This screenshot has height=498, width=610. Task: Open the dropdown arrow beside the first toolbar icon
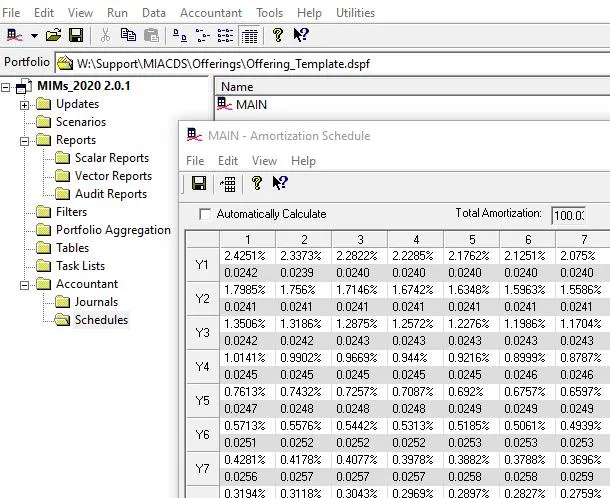(x=33, y=35)
